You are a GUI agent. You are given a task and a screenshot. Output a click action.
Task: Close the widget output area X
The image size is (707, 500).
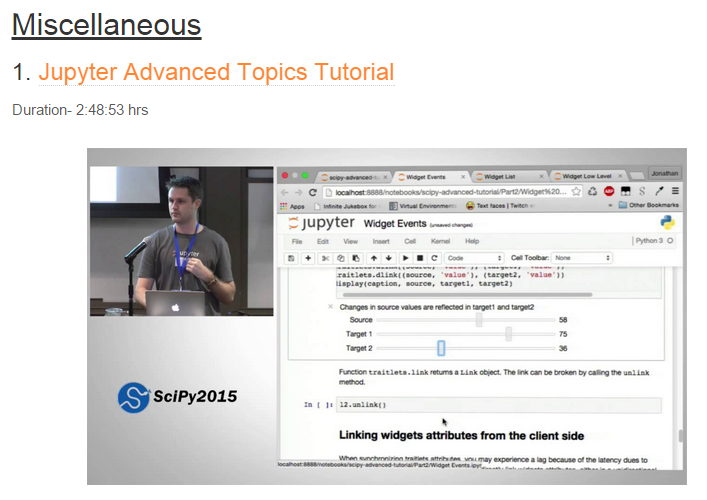(x=331, y=307)
